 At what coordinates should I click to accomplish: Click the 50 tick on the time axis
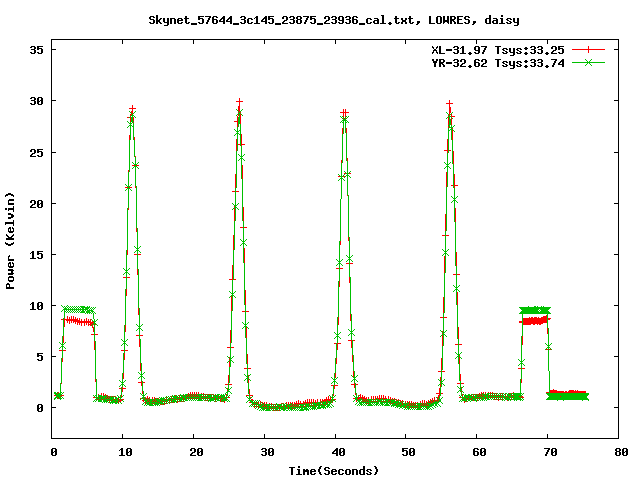408,452
